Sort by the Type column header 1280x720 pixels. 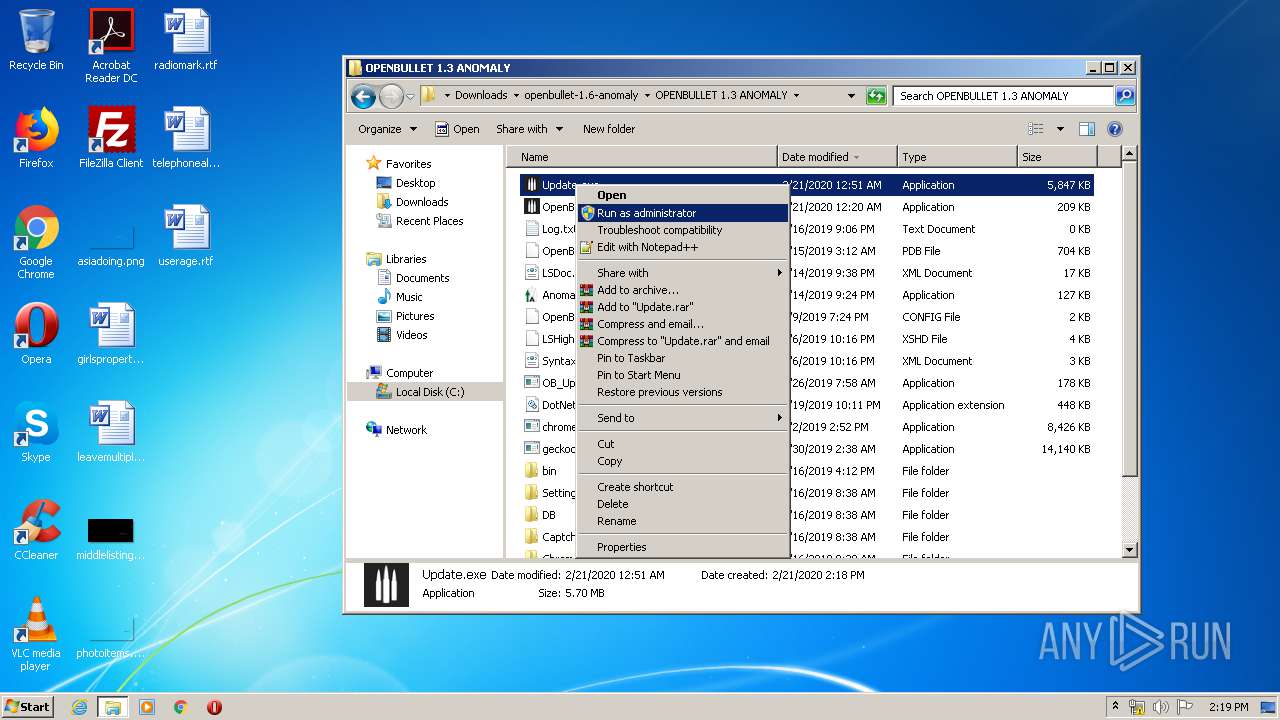(x=957, y=157)
